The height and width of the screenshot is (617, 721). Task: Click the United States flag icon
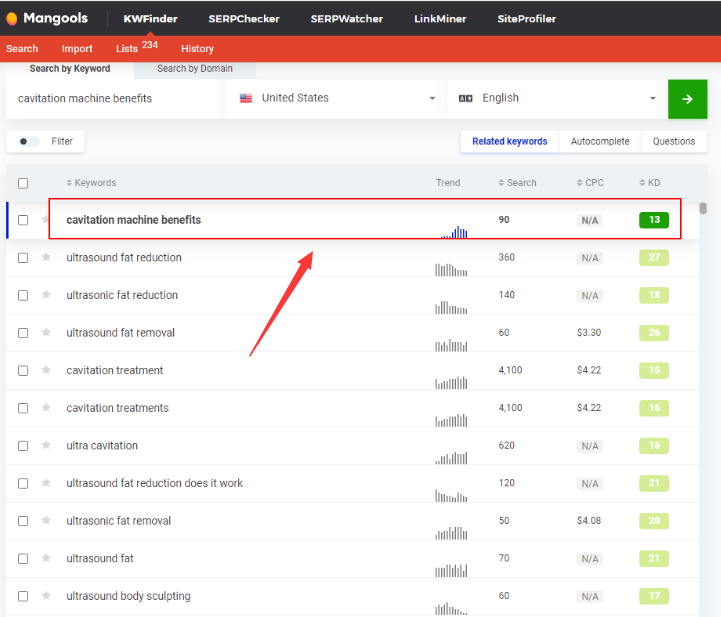[246, 98]
